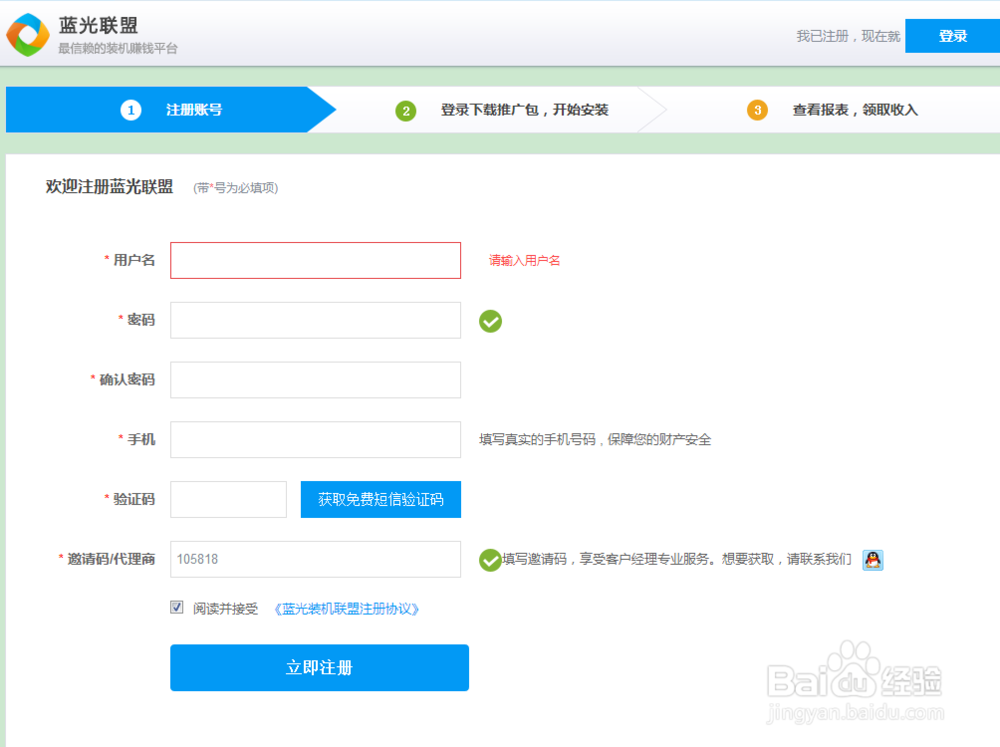Image resolution: width=1000 pixels, height=747 pixels.
Task: Click the QQ penguin contact icon
Action: 872,559
